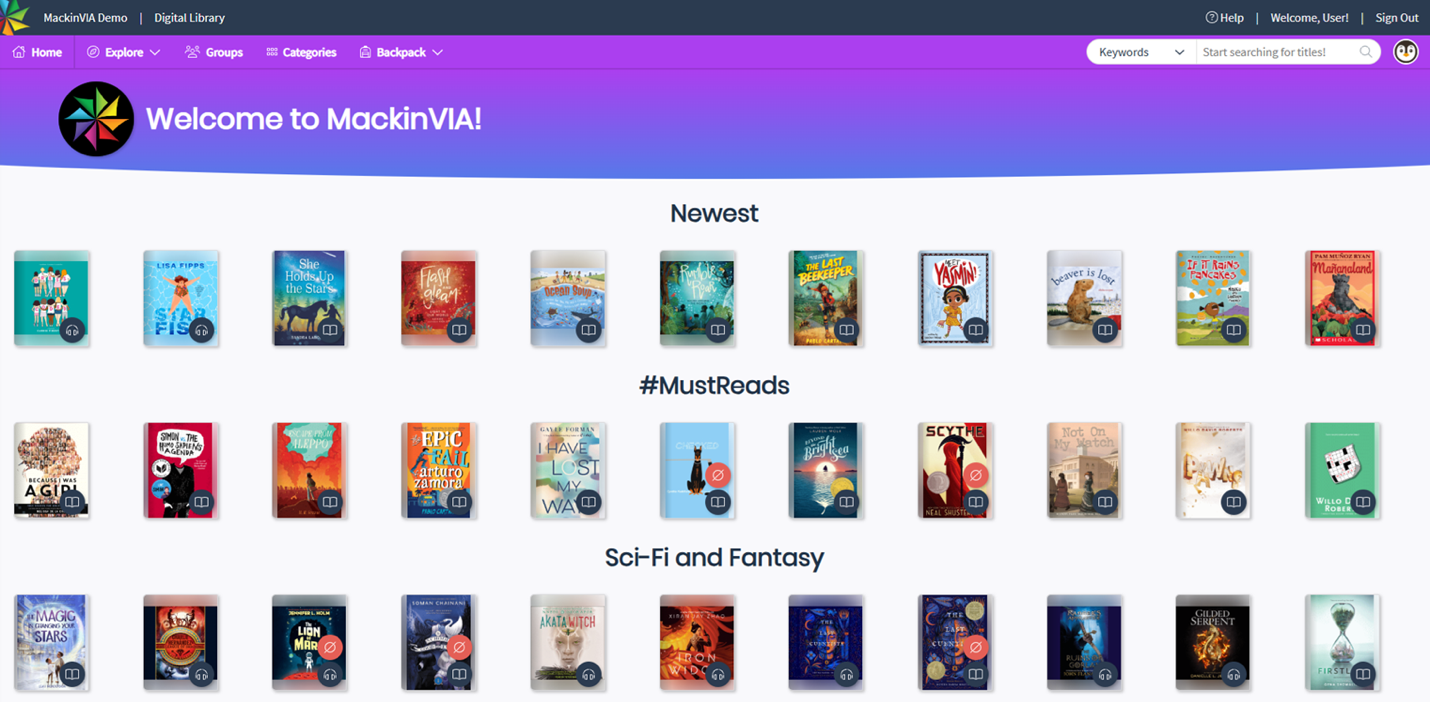Click the large pinwheel logo beside Welcome heading

click(x=96, y=119)
